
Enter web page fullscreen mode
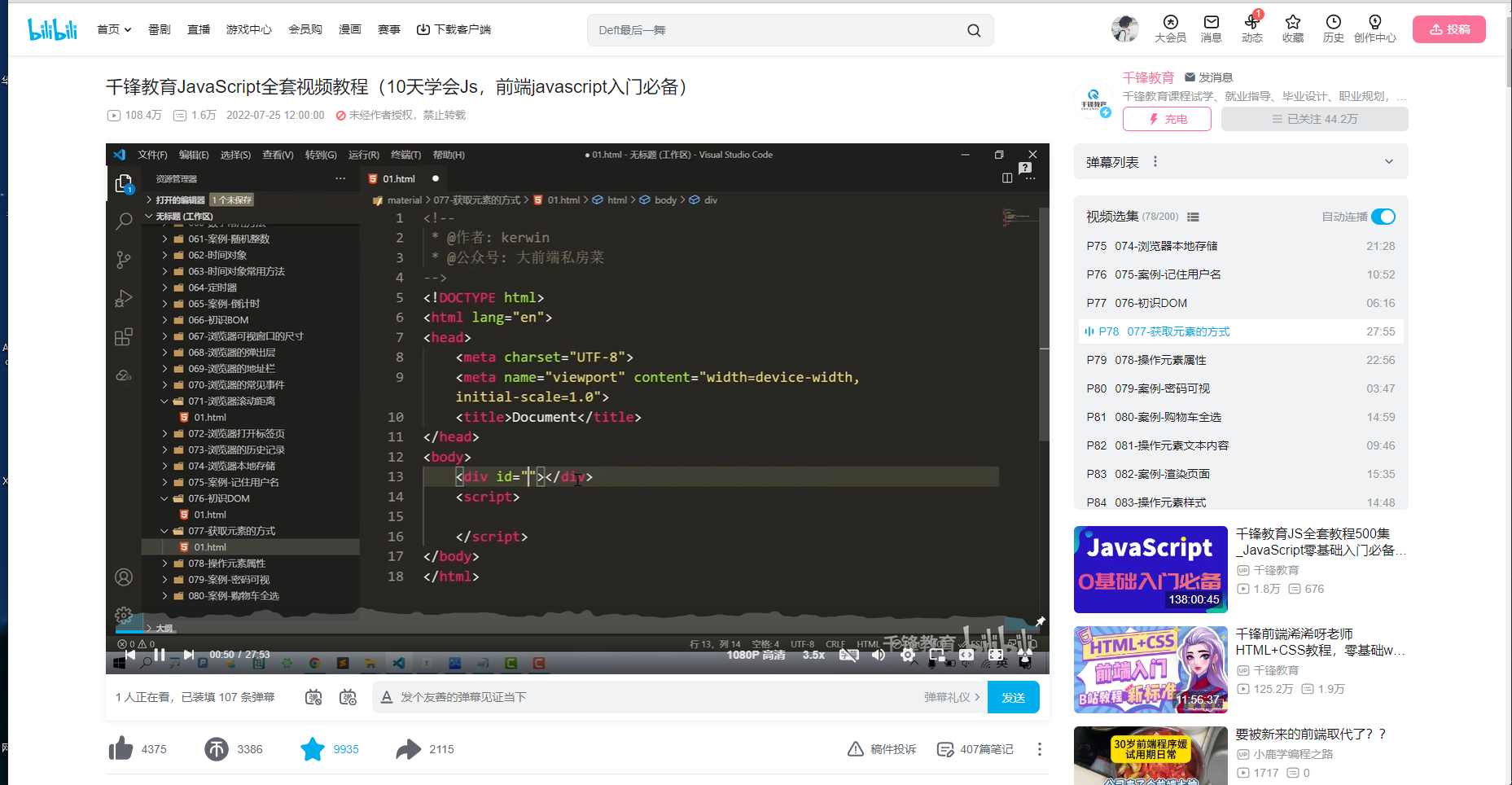point(996,655)
